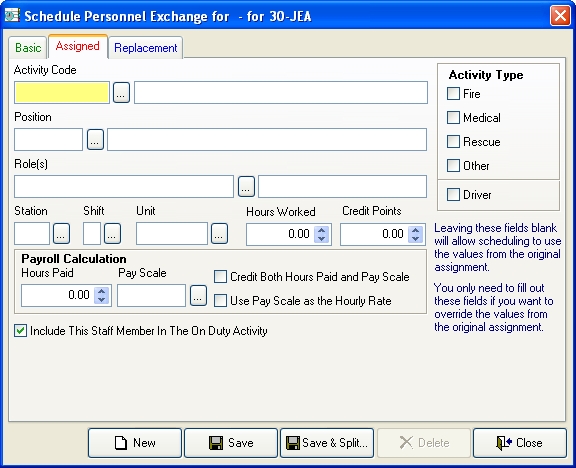
Task: Decrease Credit Points with the down arrow
Action: 415,238
